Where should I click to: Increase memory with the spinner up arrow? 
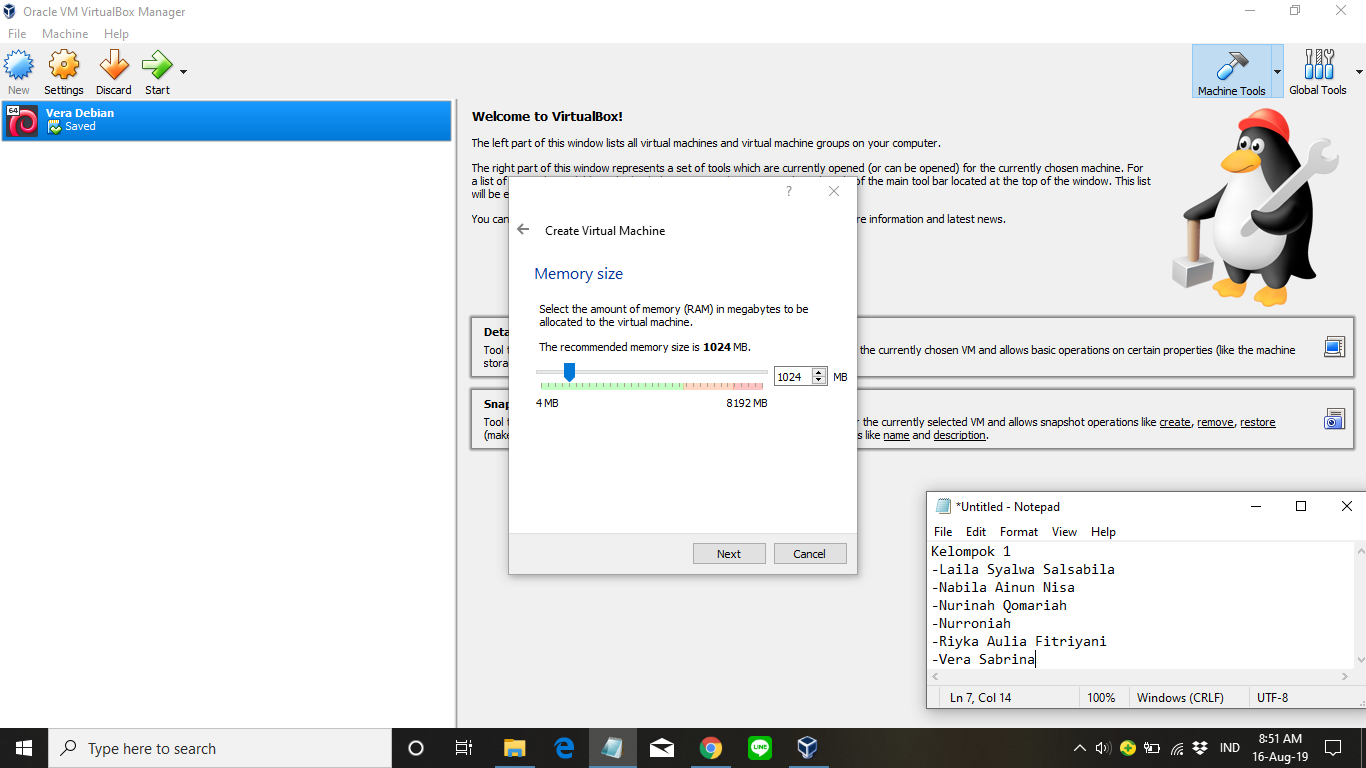tap(819, 372)
